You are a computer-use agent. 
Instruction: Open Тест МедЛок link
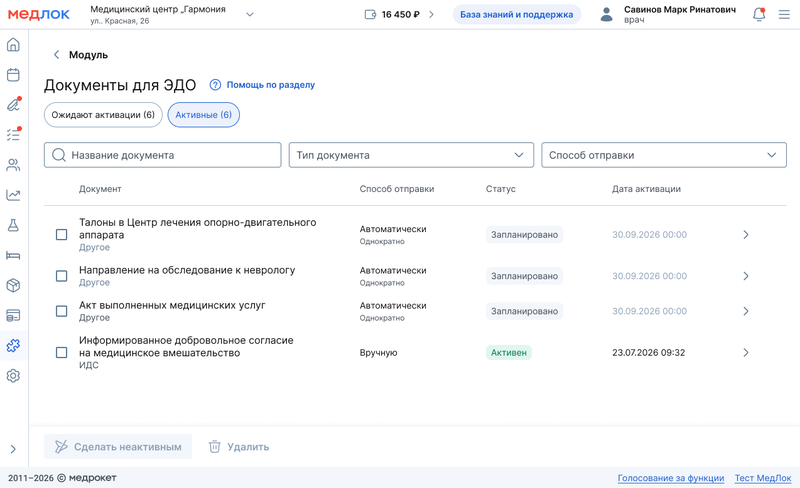point(763,478)
